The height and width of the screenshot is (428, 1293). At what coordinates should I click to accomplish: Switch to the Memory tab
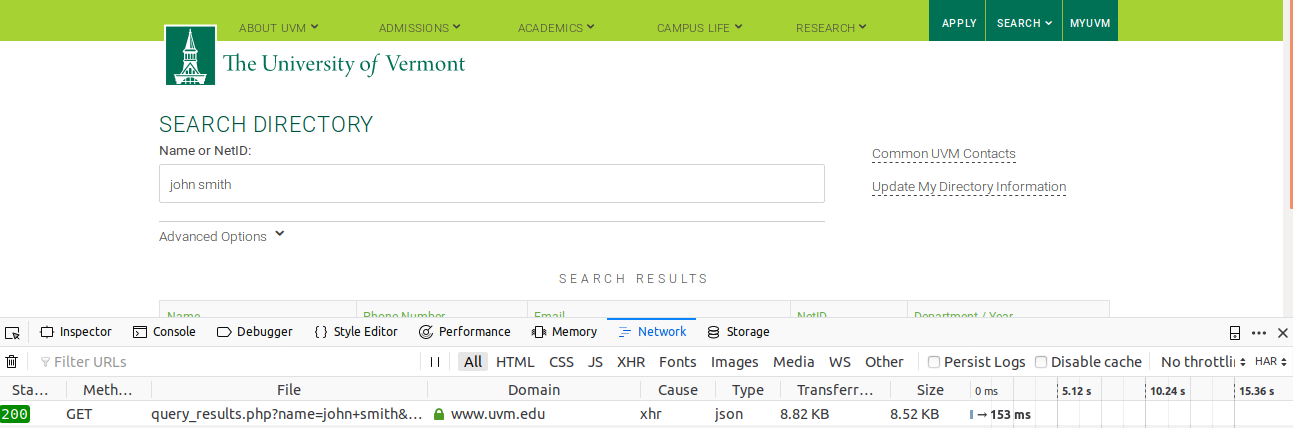[x=564, y=332]
